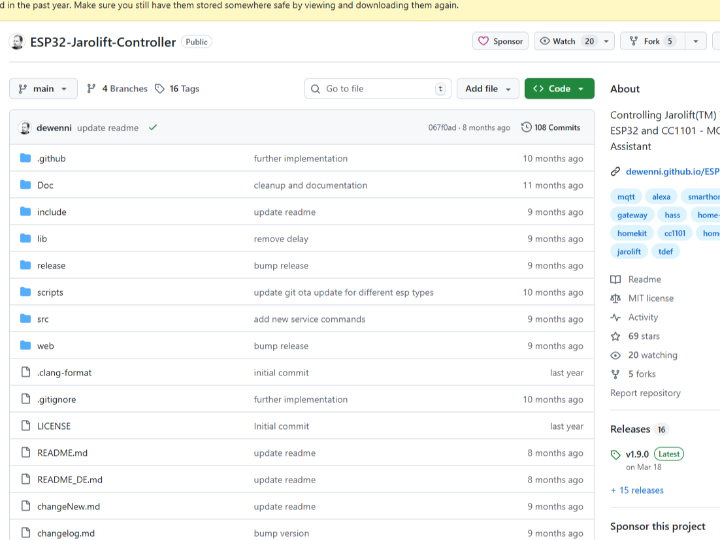The height and width of the screenshot is (540, 720).
Task: Open the Activity pulse link
Action: (x=642, y=317)
